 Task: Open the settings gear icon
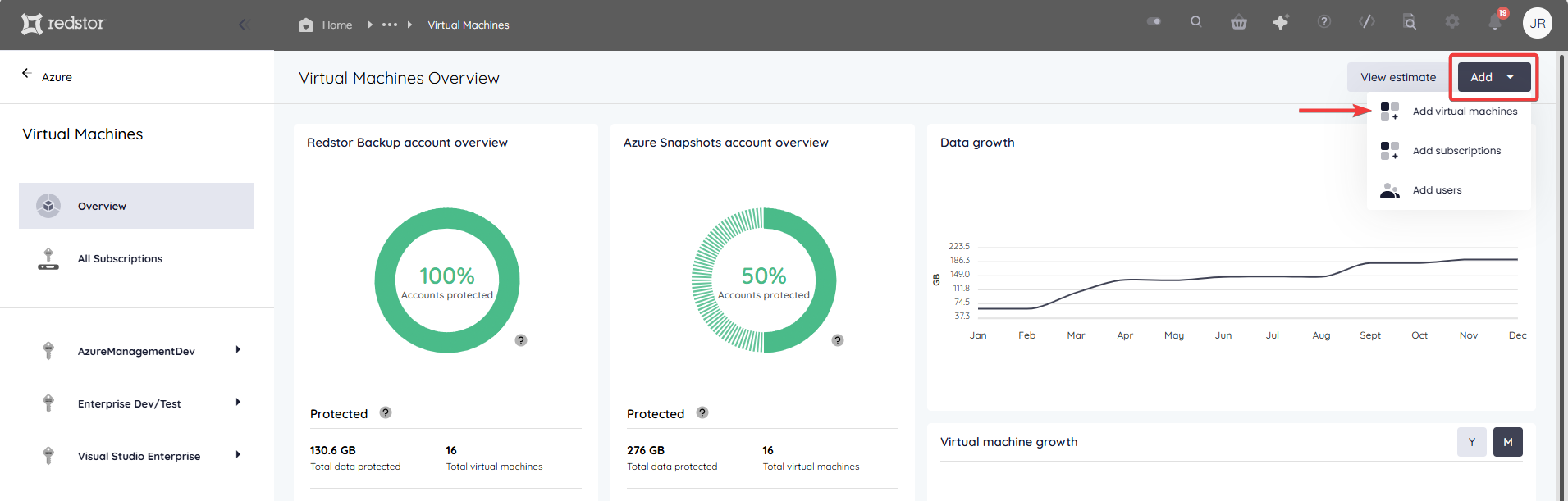(x=1452, y=22)
